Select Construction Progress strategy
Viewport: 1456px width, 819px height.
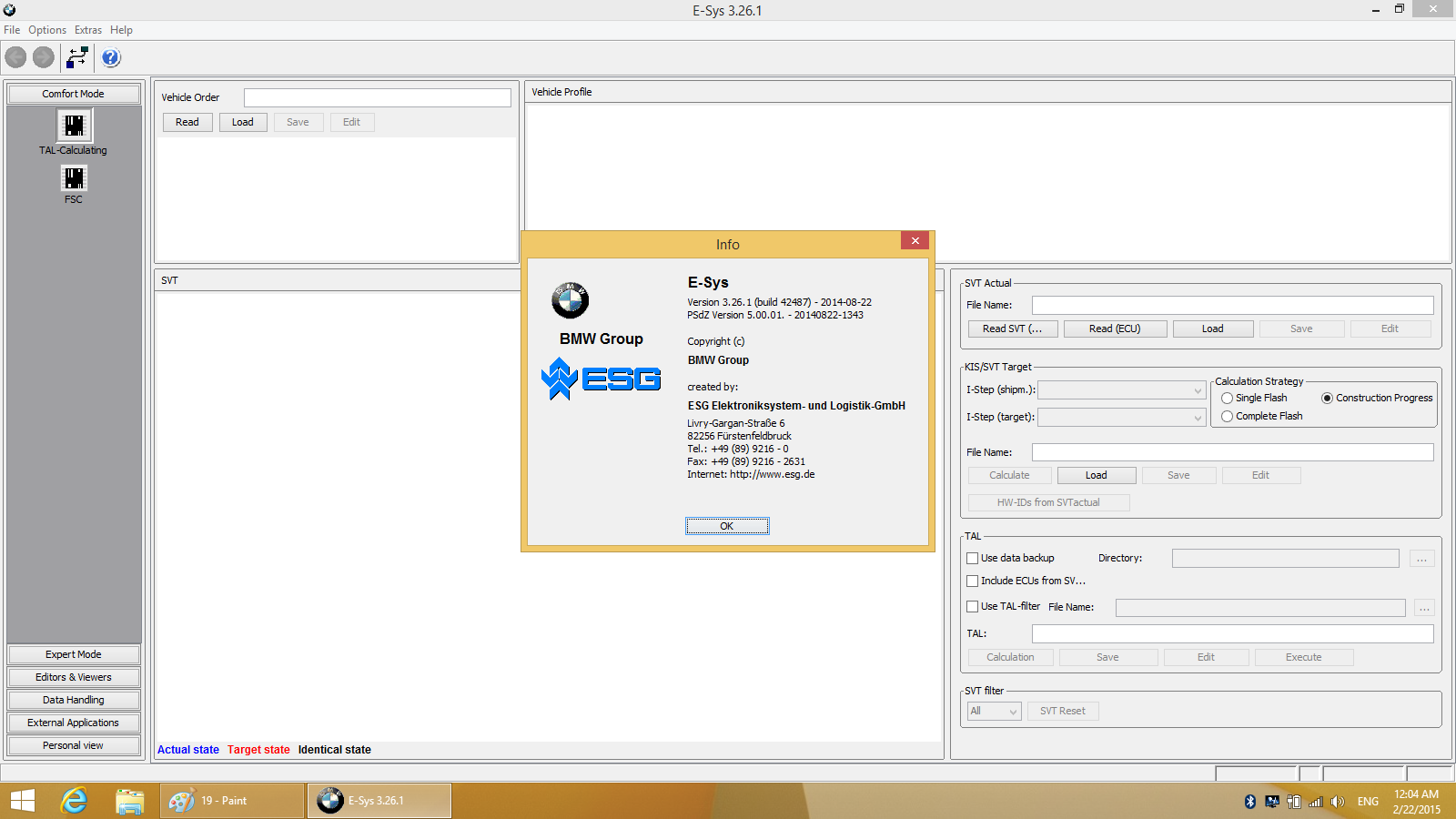click(1327, 398)
